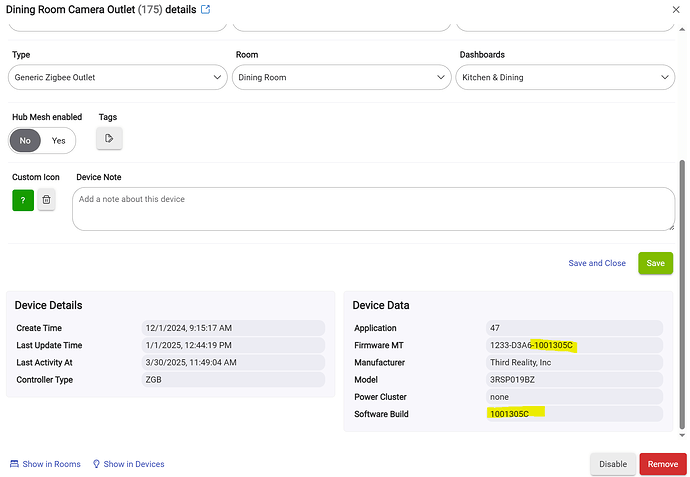Viewport: 690px width, 477px height.
Task: Click Show in Rooms link
Action: [45, 464]
